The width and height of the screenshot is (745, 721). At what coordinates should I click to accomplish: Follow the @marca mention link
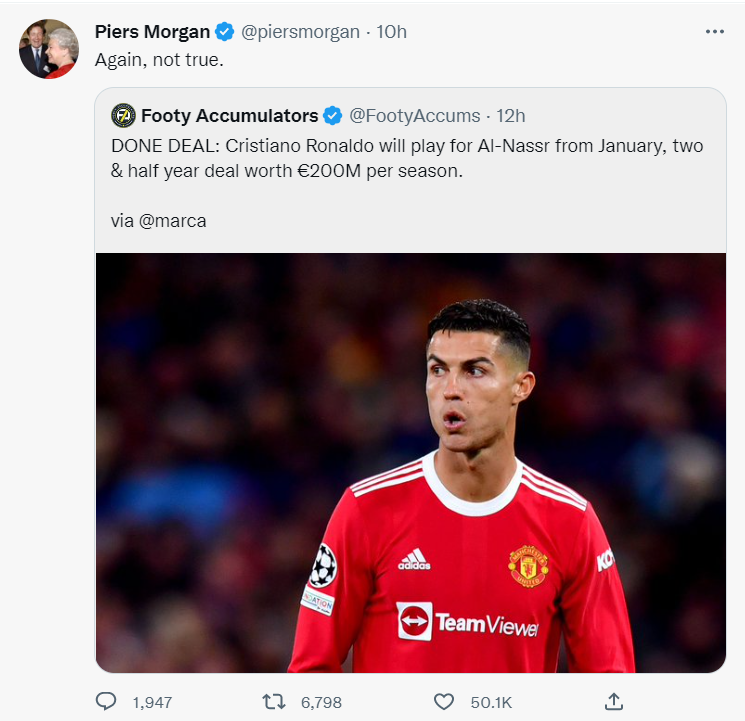coord(172,221)
